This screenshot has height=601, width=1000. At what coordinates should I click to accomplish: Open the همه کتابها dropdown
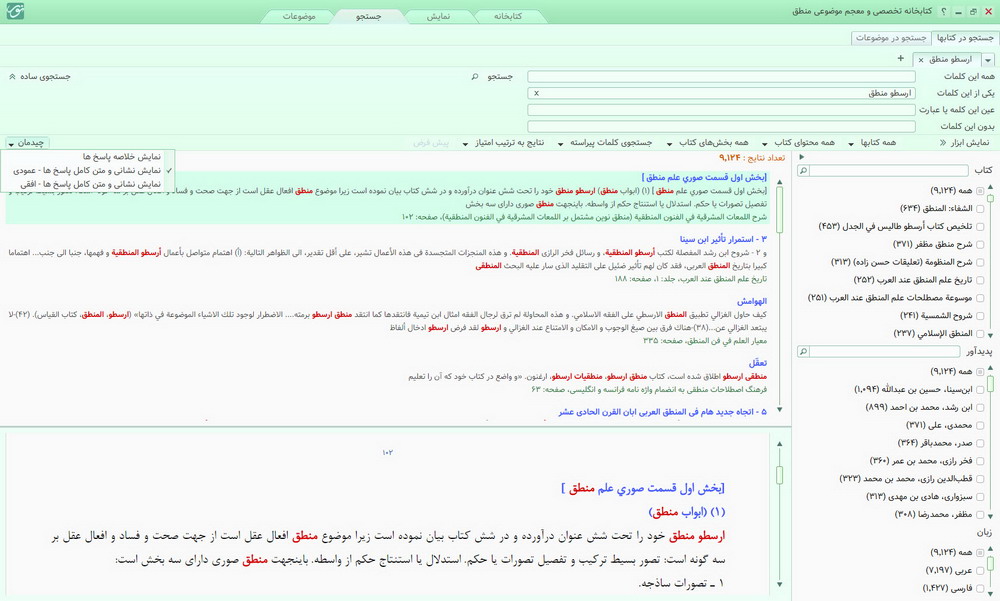tap(873, 143)
